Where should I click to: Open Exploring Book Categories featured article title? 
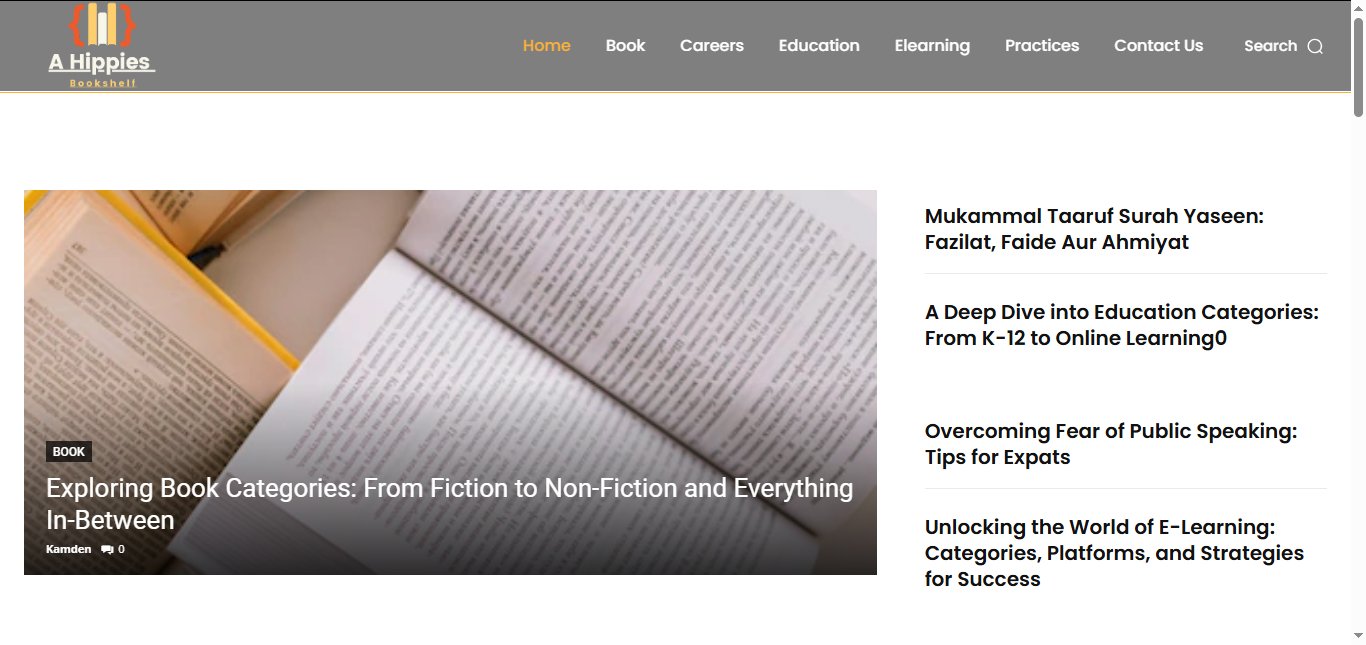pos(450,504)
